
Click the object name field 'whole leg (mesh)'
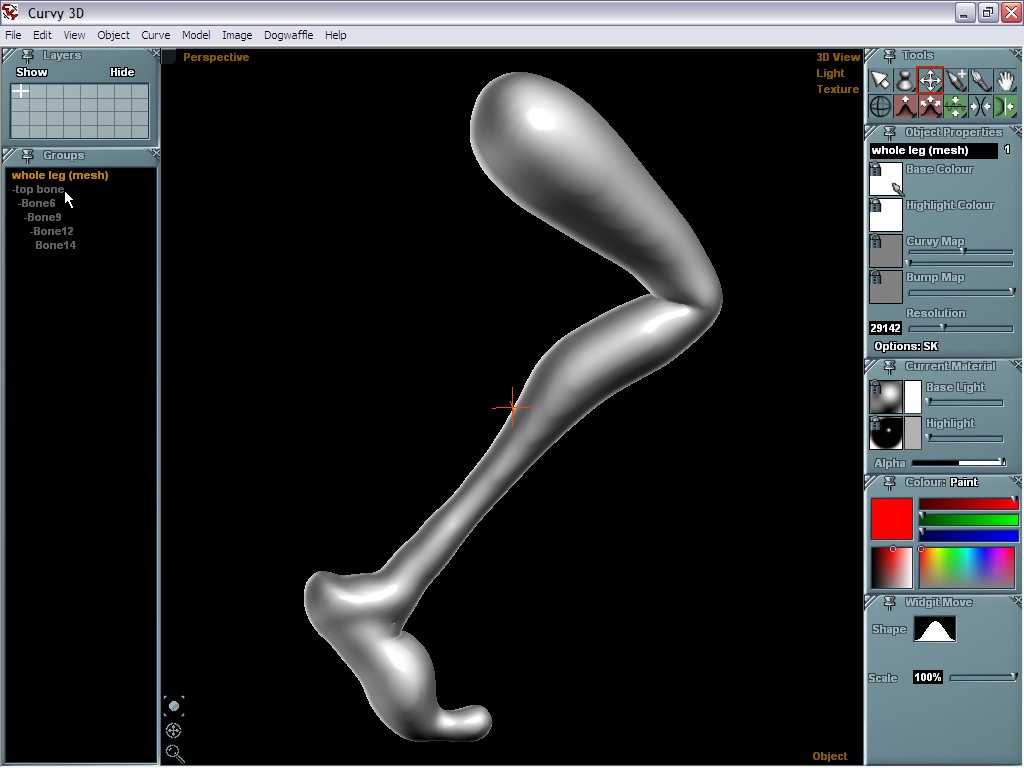coord(932,151)
